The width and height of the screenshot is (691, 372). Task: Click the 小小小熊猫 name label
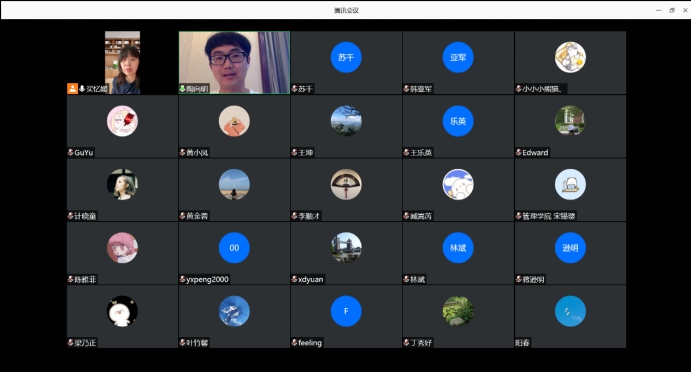click(542, 89)
